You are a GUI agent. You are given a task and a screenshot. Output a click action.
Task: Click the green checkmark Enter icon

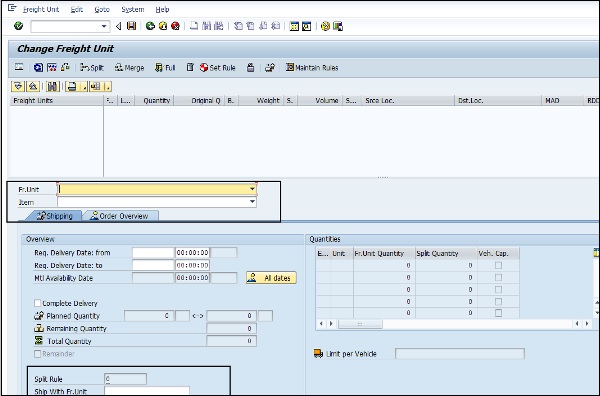[18, 26]
